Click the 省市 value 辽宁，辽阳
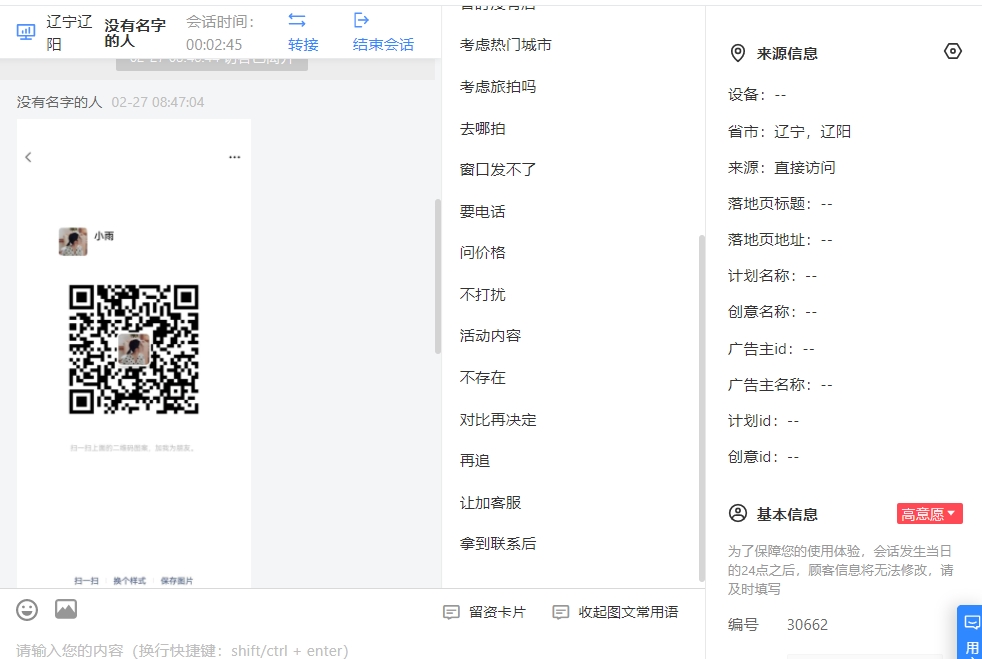Image resolution: width=982 pixels, height=659 pixels. point(812,132)
